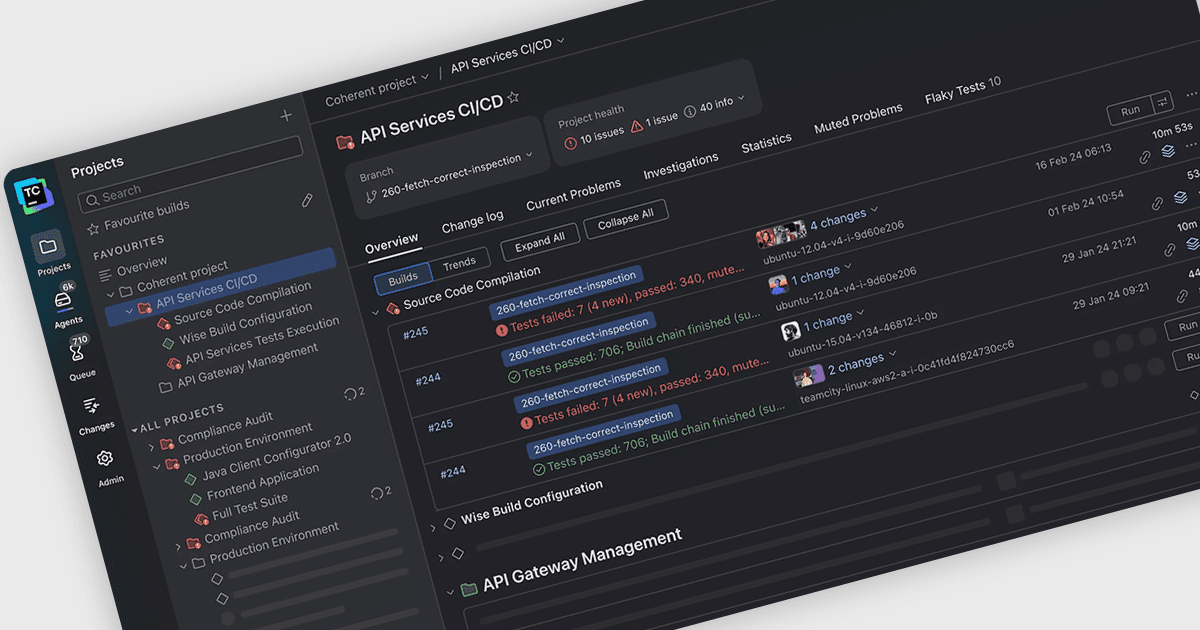Image resolution: width=1200 pixels, height=630 pixels.
Task: Switch to the Statistics tab
Action: coord(767,142)
